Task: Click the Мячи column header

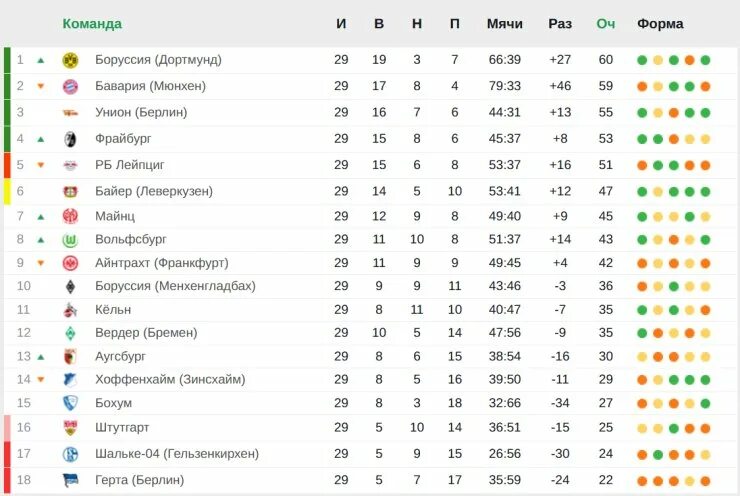Action: pyautogui.click(x=505, y=24)
